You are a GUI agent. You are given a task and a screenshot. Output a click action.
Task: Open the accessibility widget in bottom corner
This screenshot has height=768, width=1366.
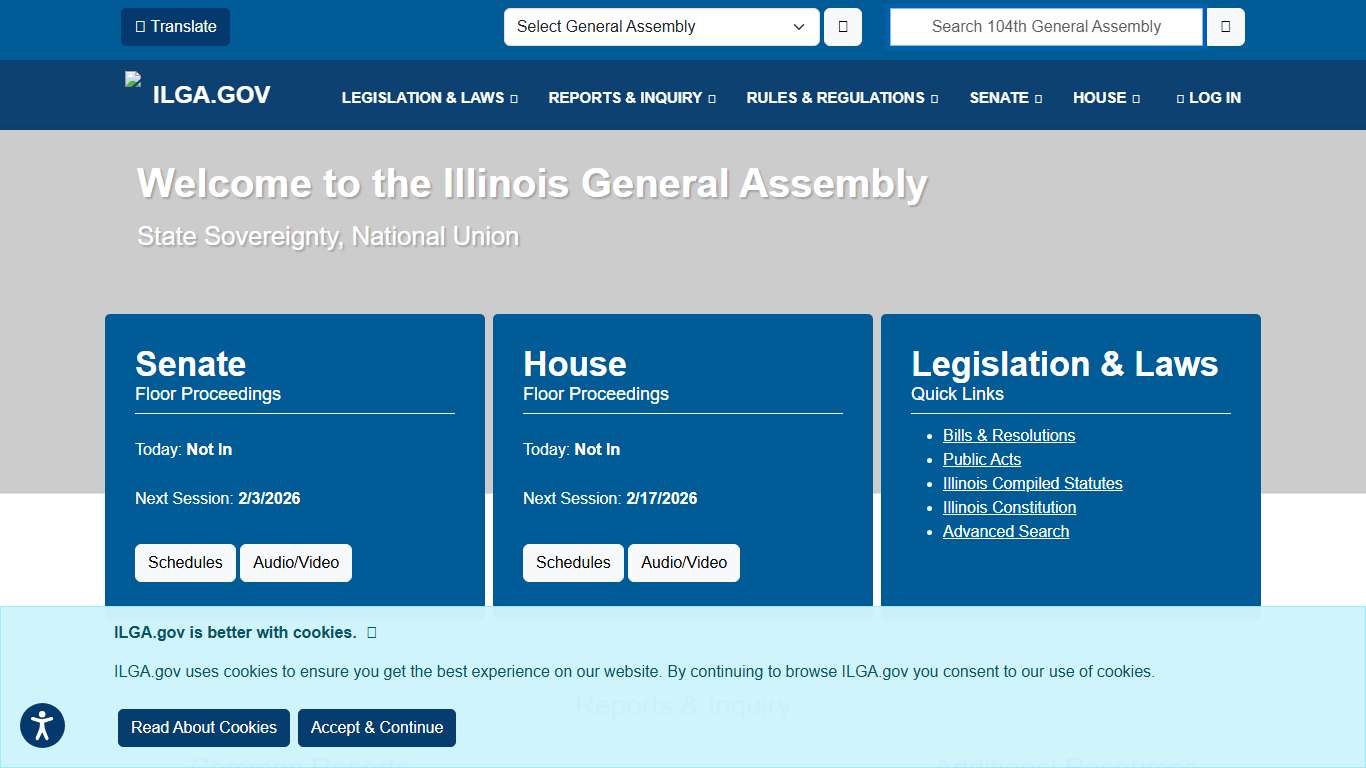[x=42, y=725]
